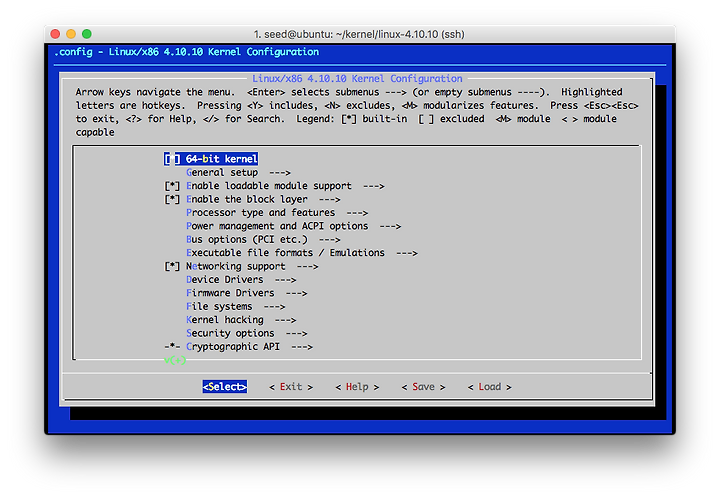720x498 pixels.
Task: Click the Load button
Action: [489, 387]
